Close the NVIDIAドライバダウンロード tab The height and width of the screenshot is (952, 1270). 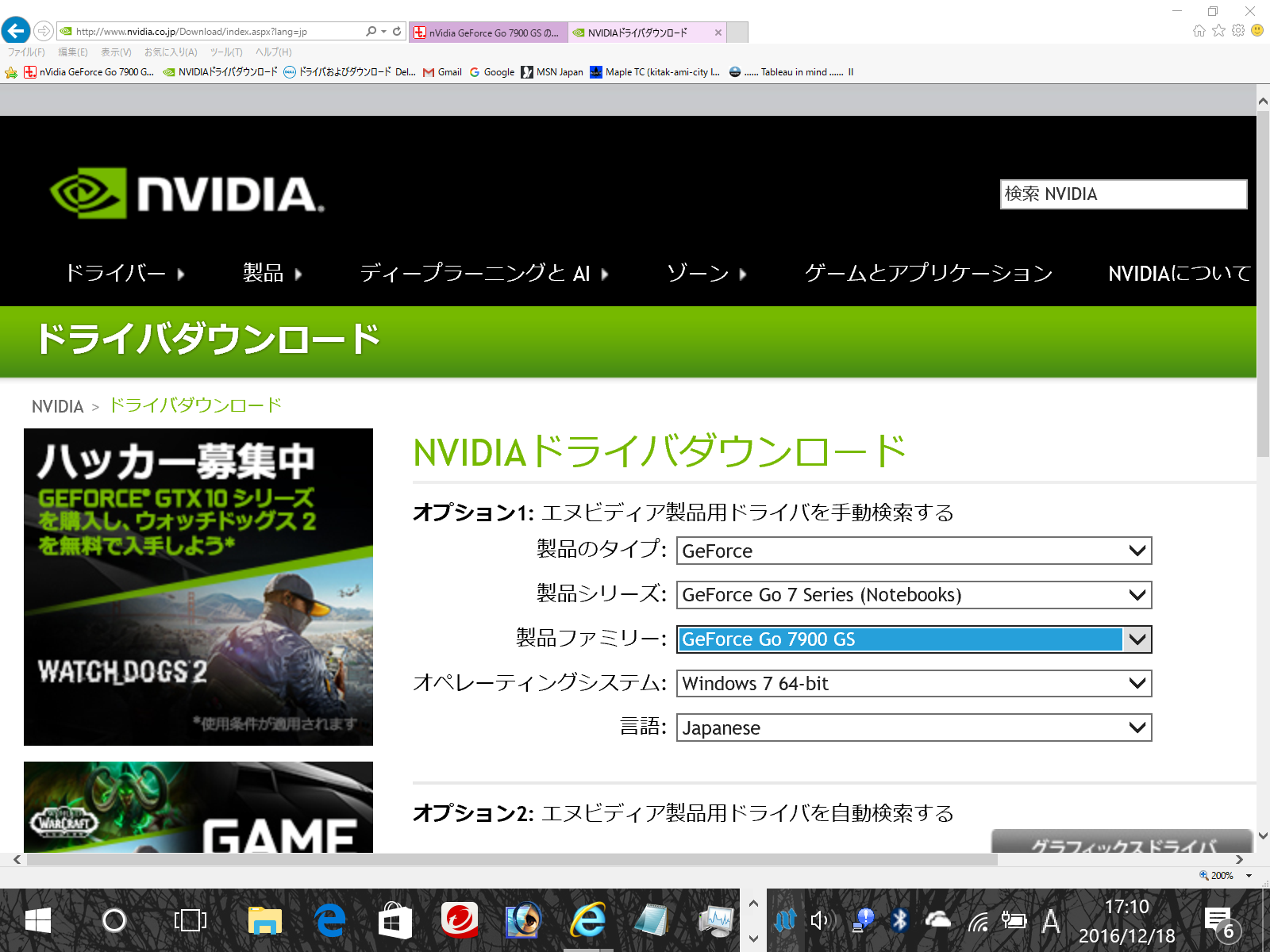718,33
